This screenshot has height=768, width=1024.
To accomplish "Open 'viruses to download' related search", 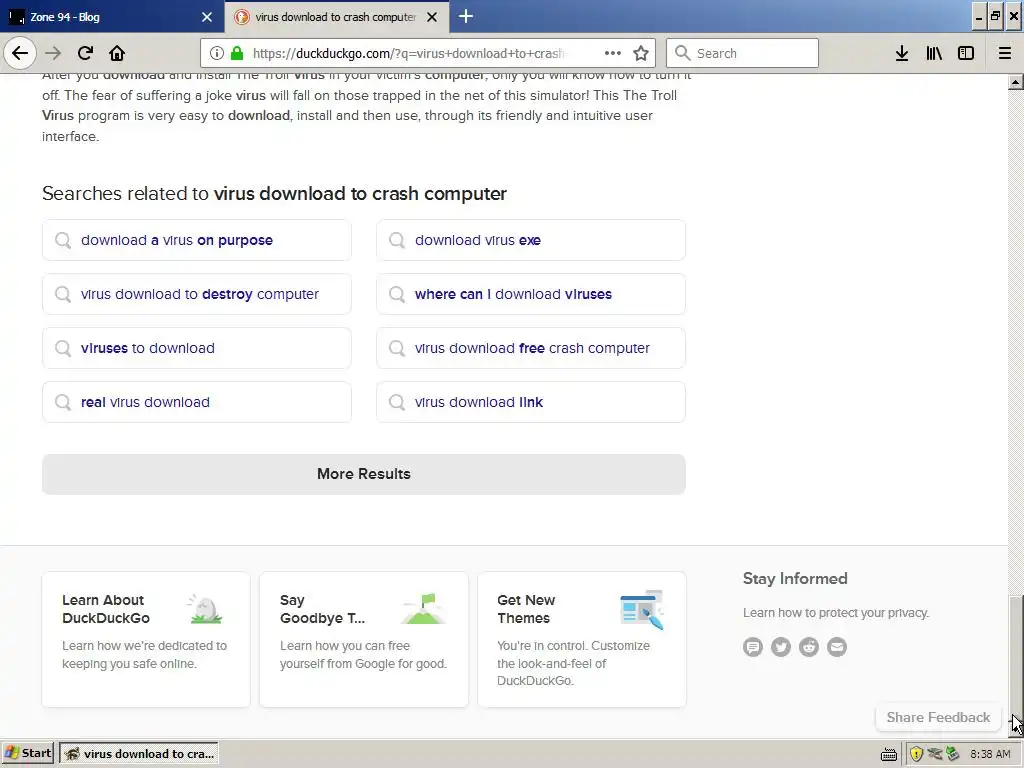I will [197, 349].
